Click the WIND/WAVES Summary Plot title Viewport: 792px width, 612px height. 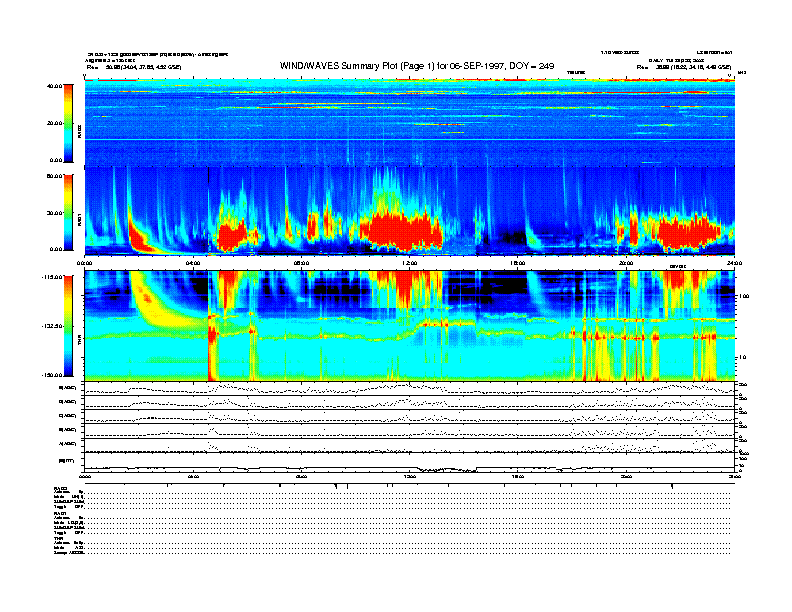point(417,66)
